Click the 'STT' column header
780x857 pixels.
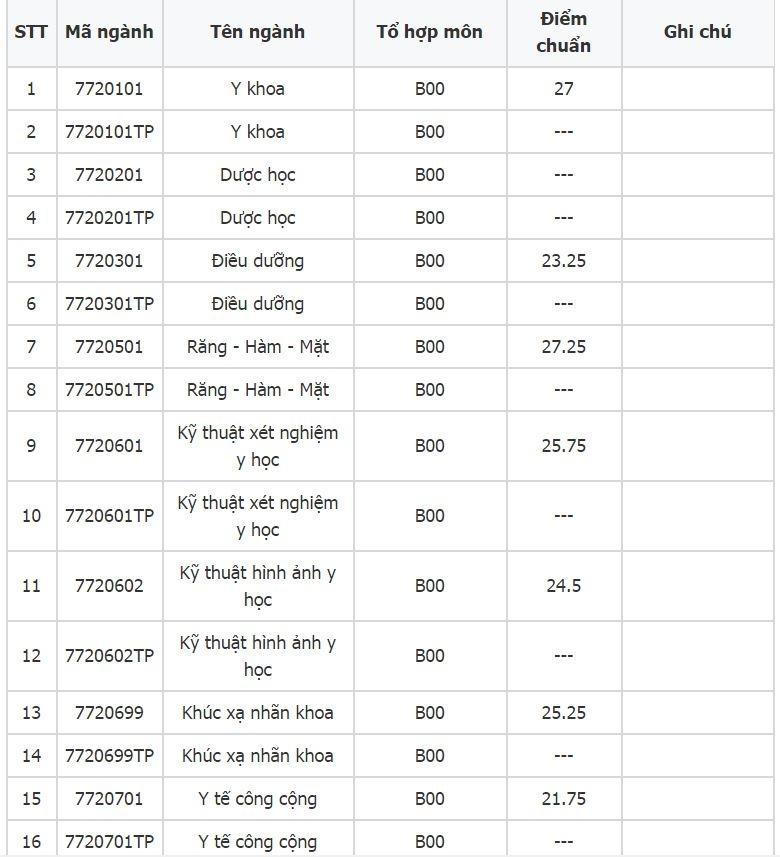pos(31,32)
